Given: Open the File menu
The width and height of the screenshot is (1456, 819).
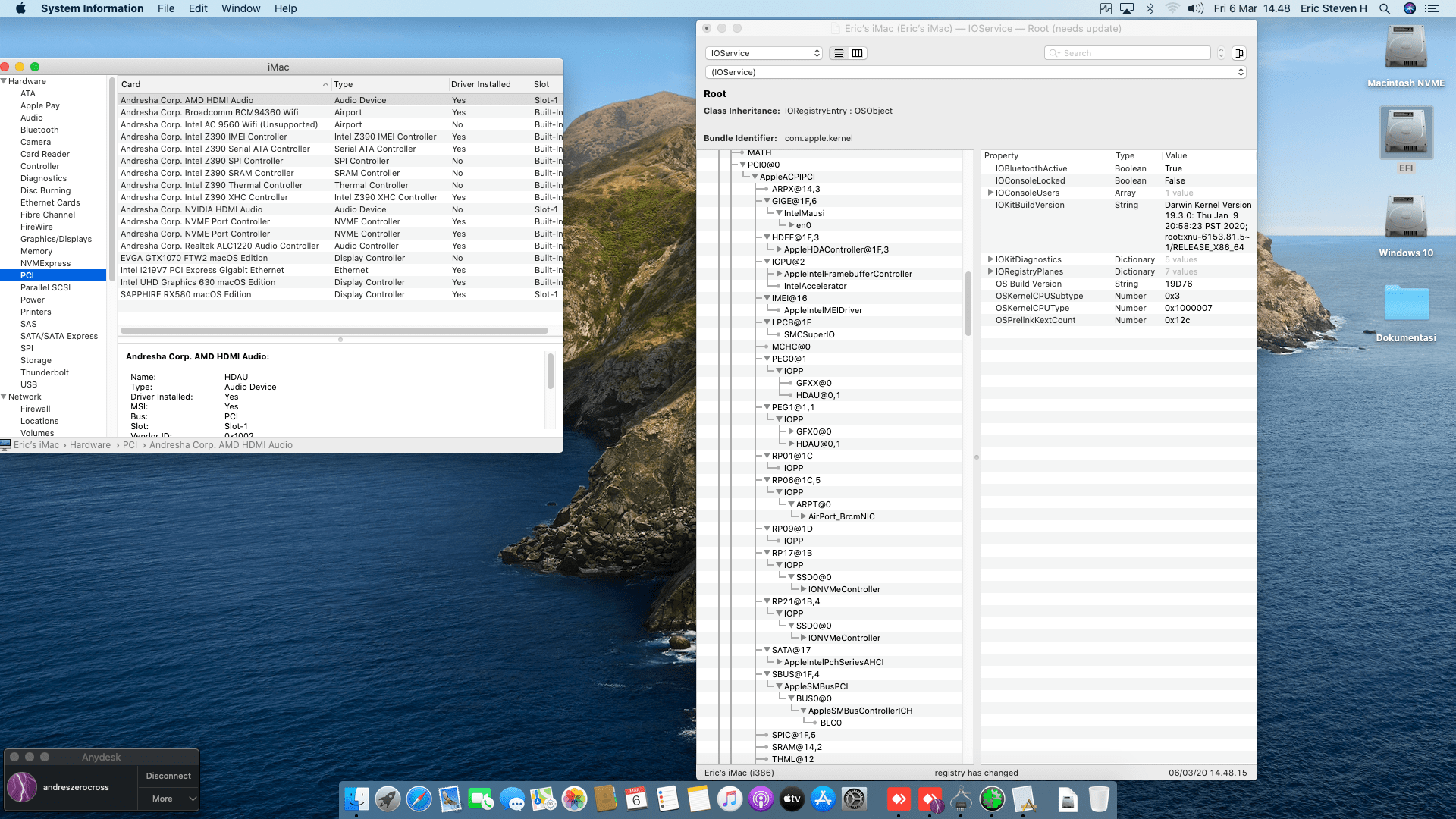Looking at the screenshot, I should click(166, 8).
